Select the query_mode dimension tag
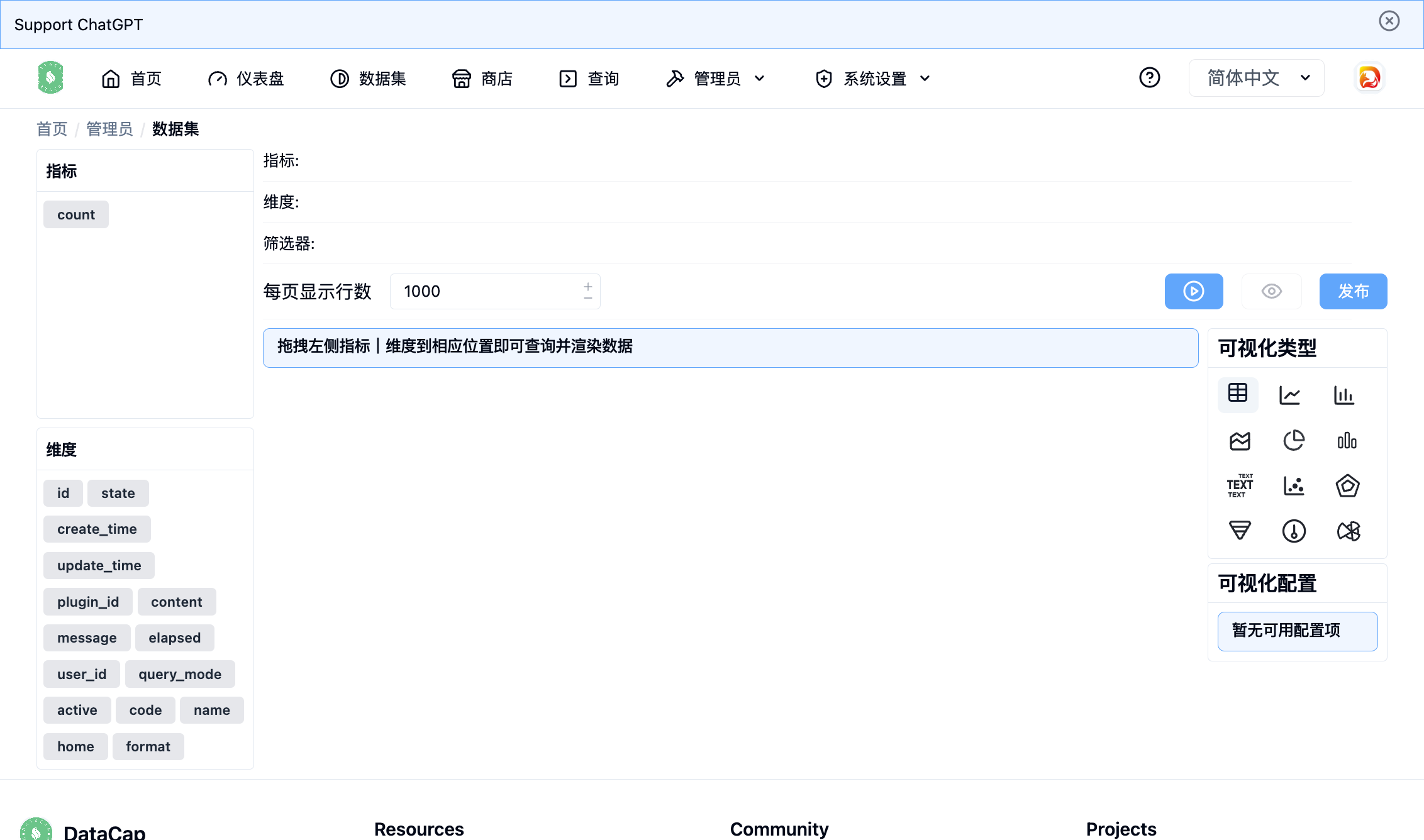This screenshot has height=840, width=1424. tap(180, 674)
